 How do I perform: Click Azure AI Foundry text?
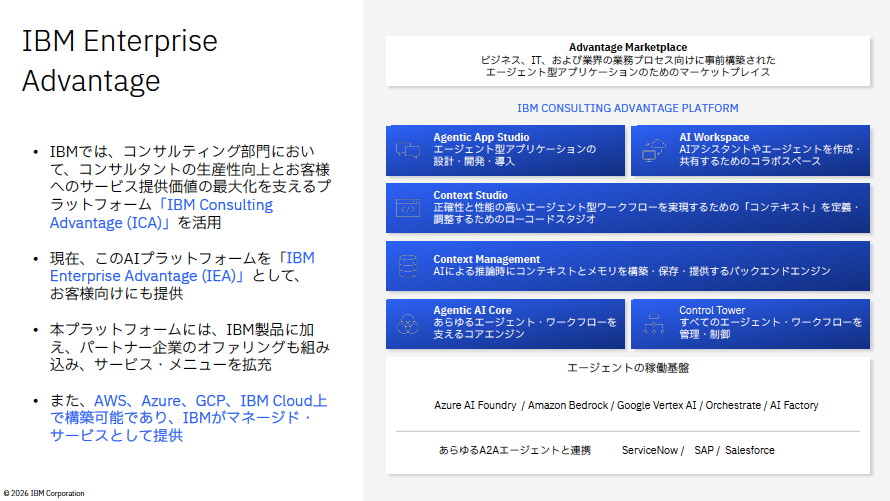475,405
